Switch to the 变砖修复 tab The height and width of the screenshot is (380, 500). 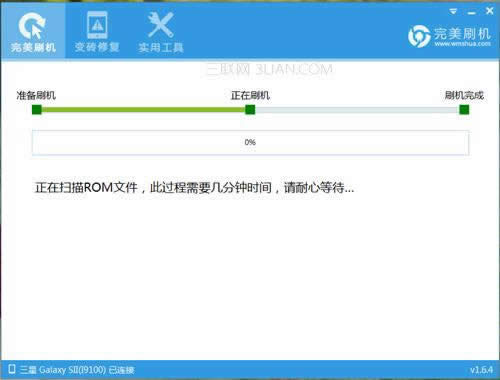tap(97, 32)
